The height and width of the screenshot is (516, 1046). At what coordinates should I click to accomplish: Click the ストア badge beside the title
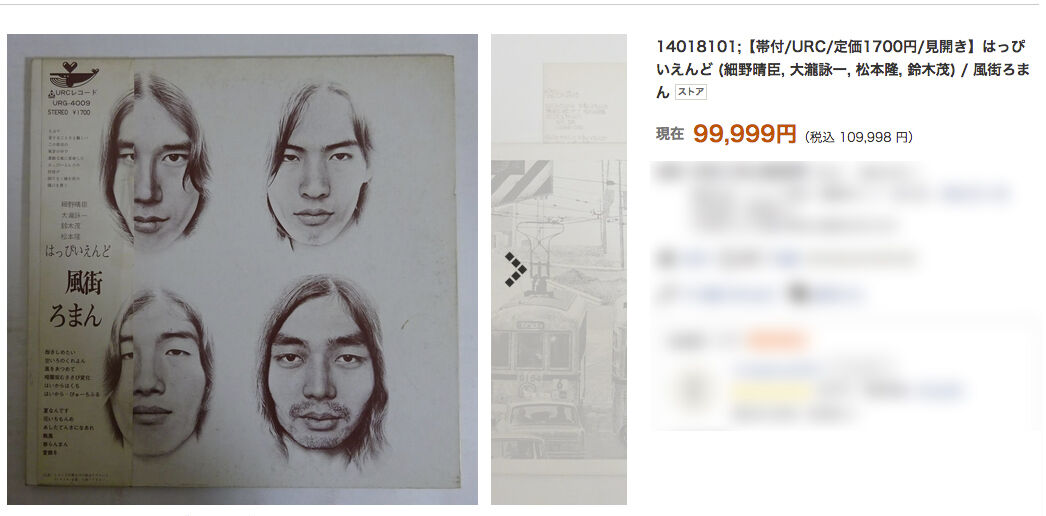[690, 93]
